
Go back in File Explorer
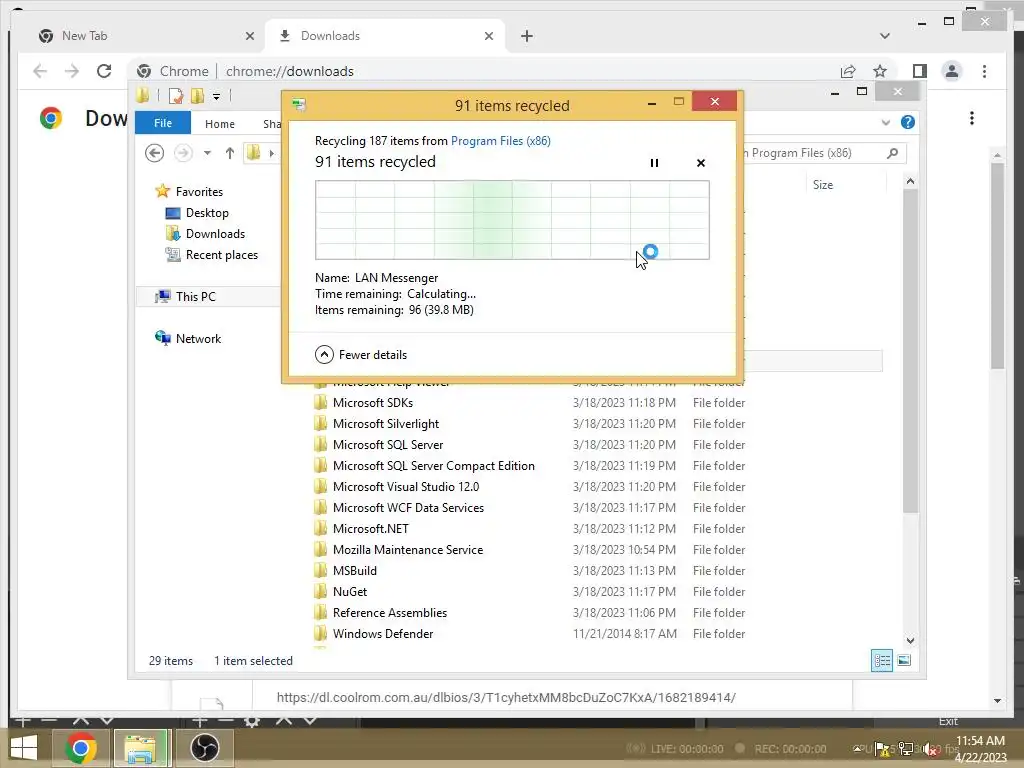click(154, 153)
